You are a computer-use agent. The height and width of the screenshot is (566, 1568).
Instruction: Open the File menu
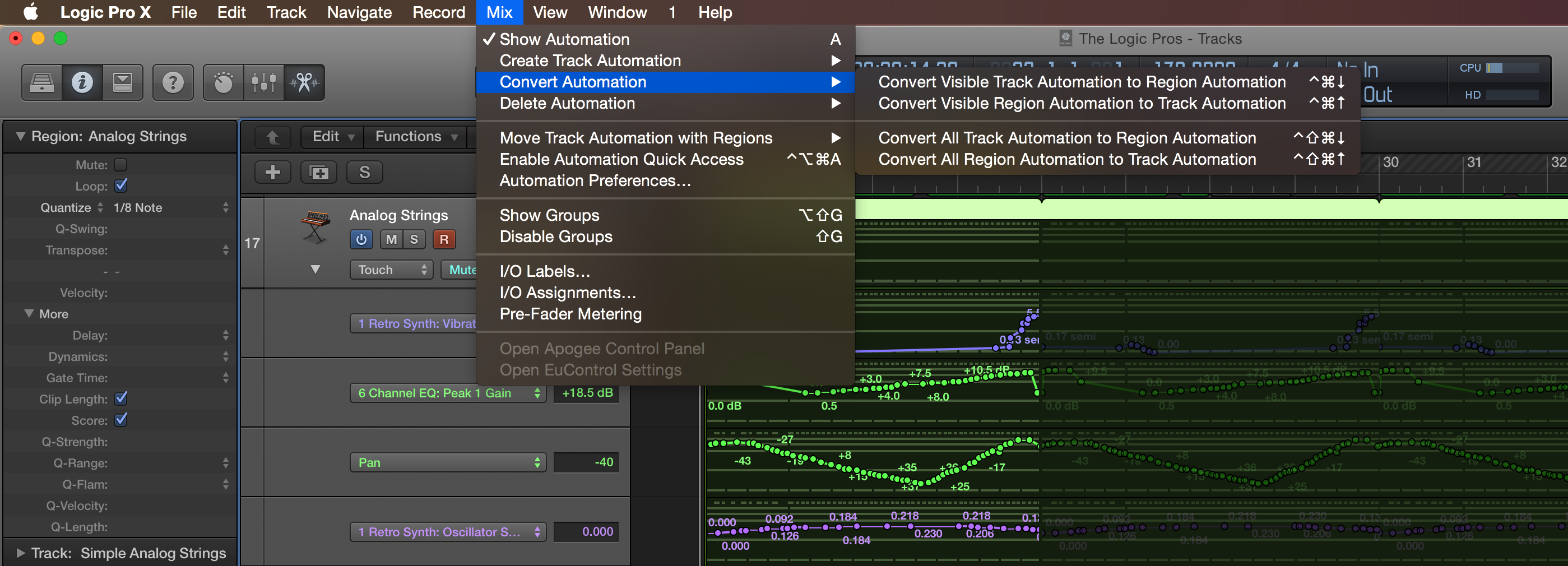[x=184, y=12]
